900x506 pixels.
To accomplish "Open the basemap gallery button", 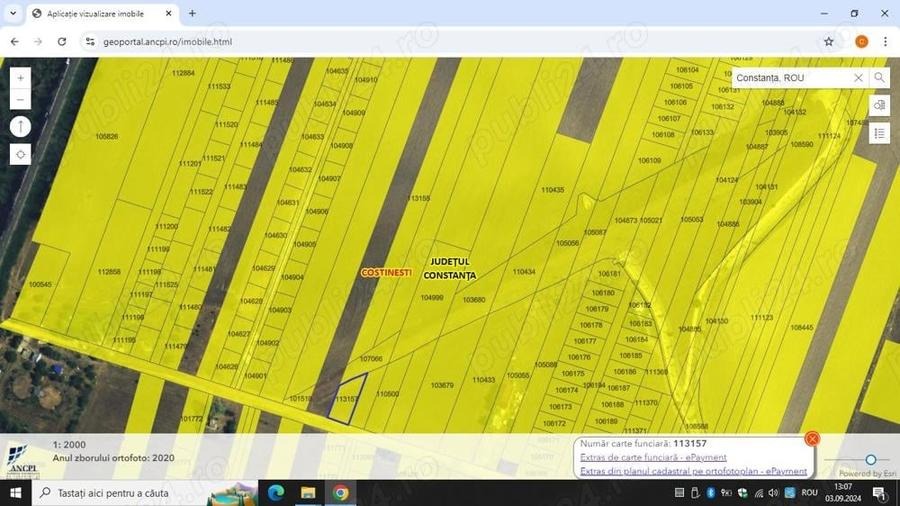I will 879,106.
